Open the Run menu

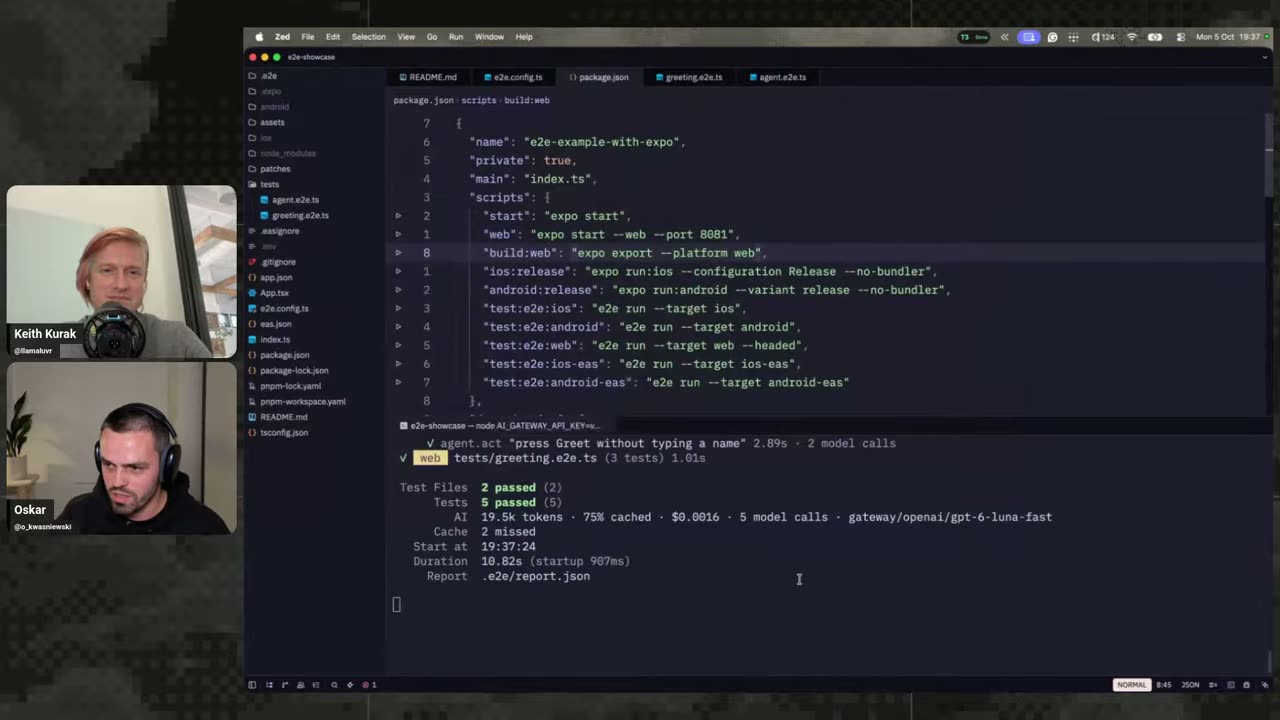pyautogui.click(x=456, y=37)
